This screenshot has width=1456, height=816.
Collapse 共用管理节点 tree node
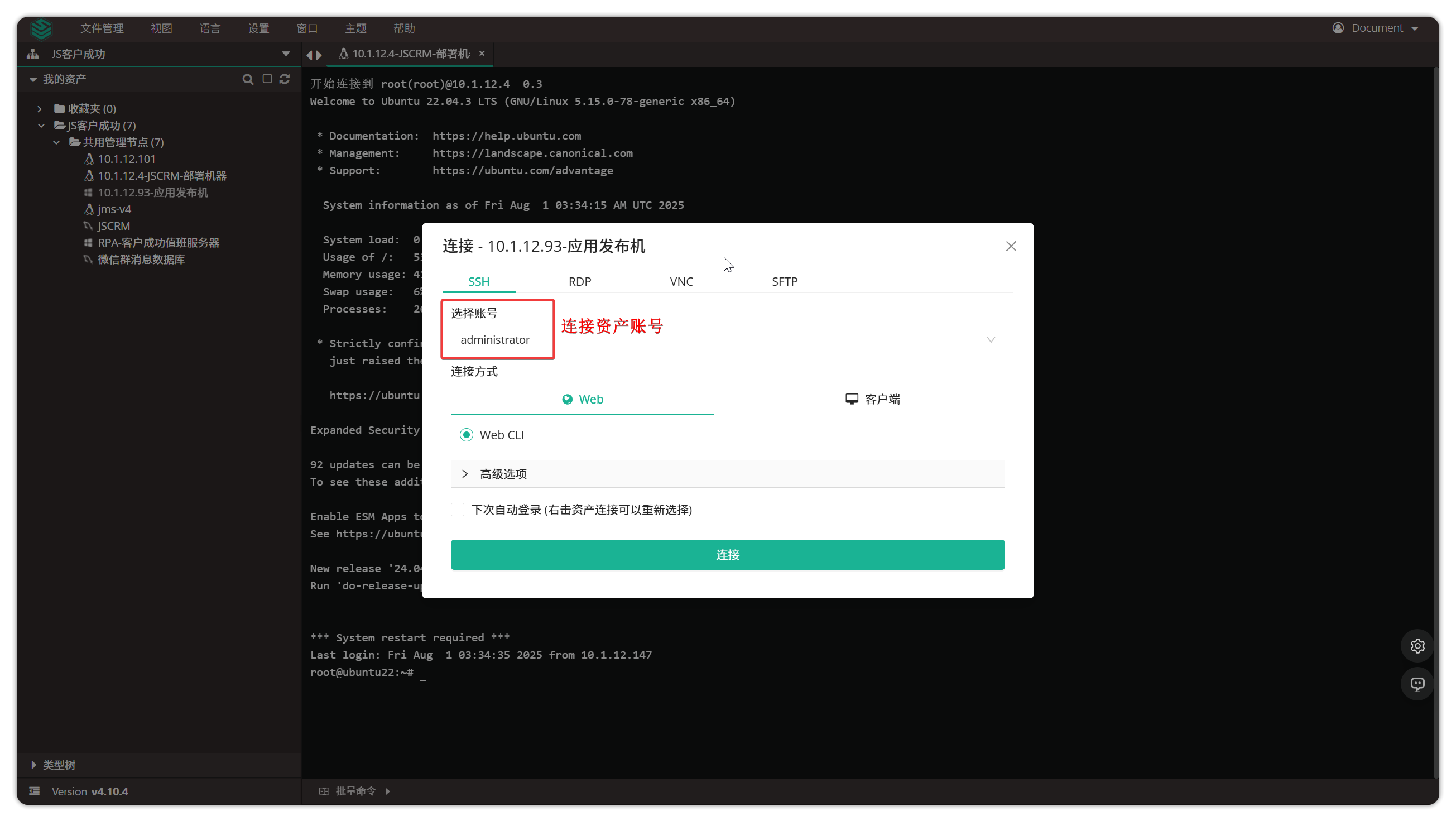[56, 142]
